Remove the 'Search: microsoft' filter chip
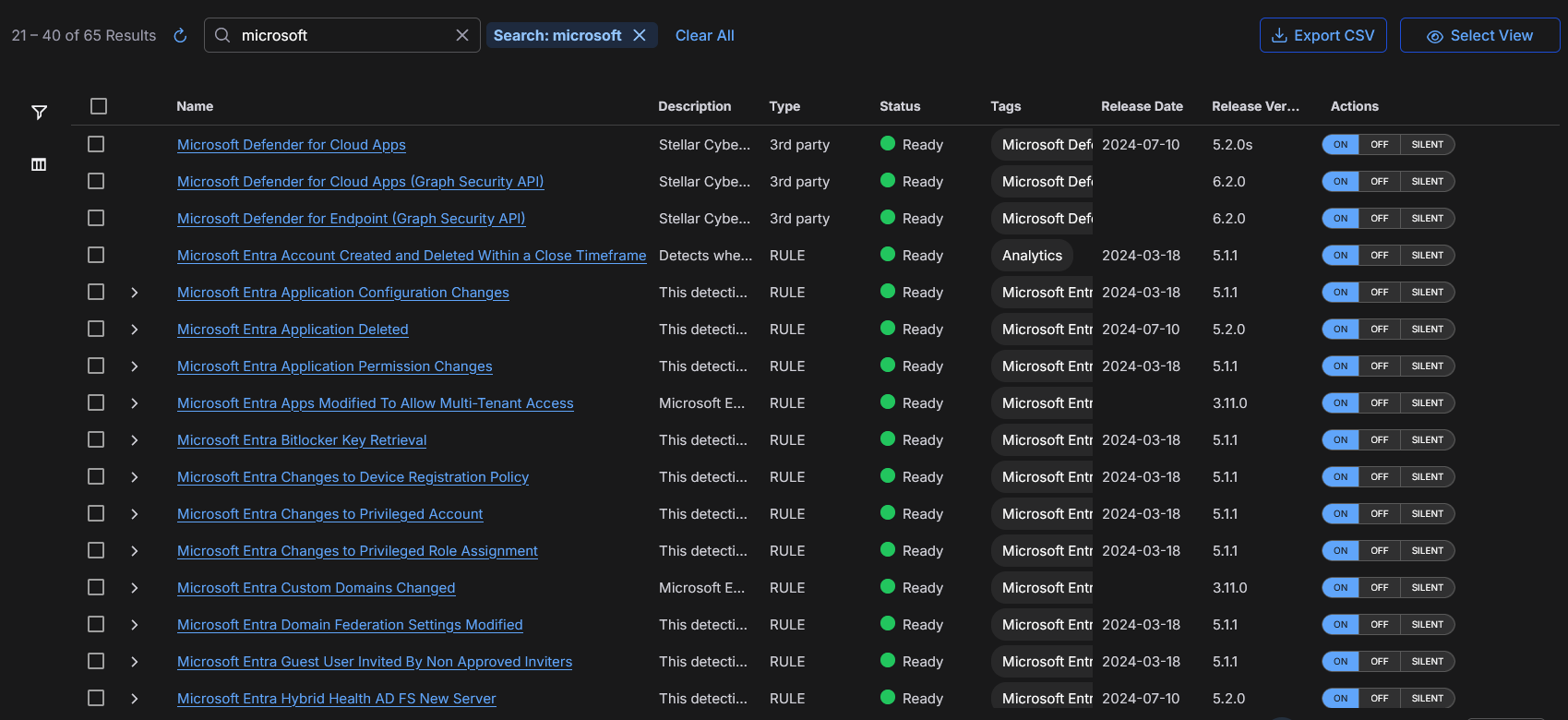The height and width of the screenshot is (720, 1568). tap(640, 35)
